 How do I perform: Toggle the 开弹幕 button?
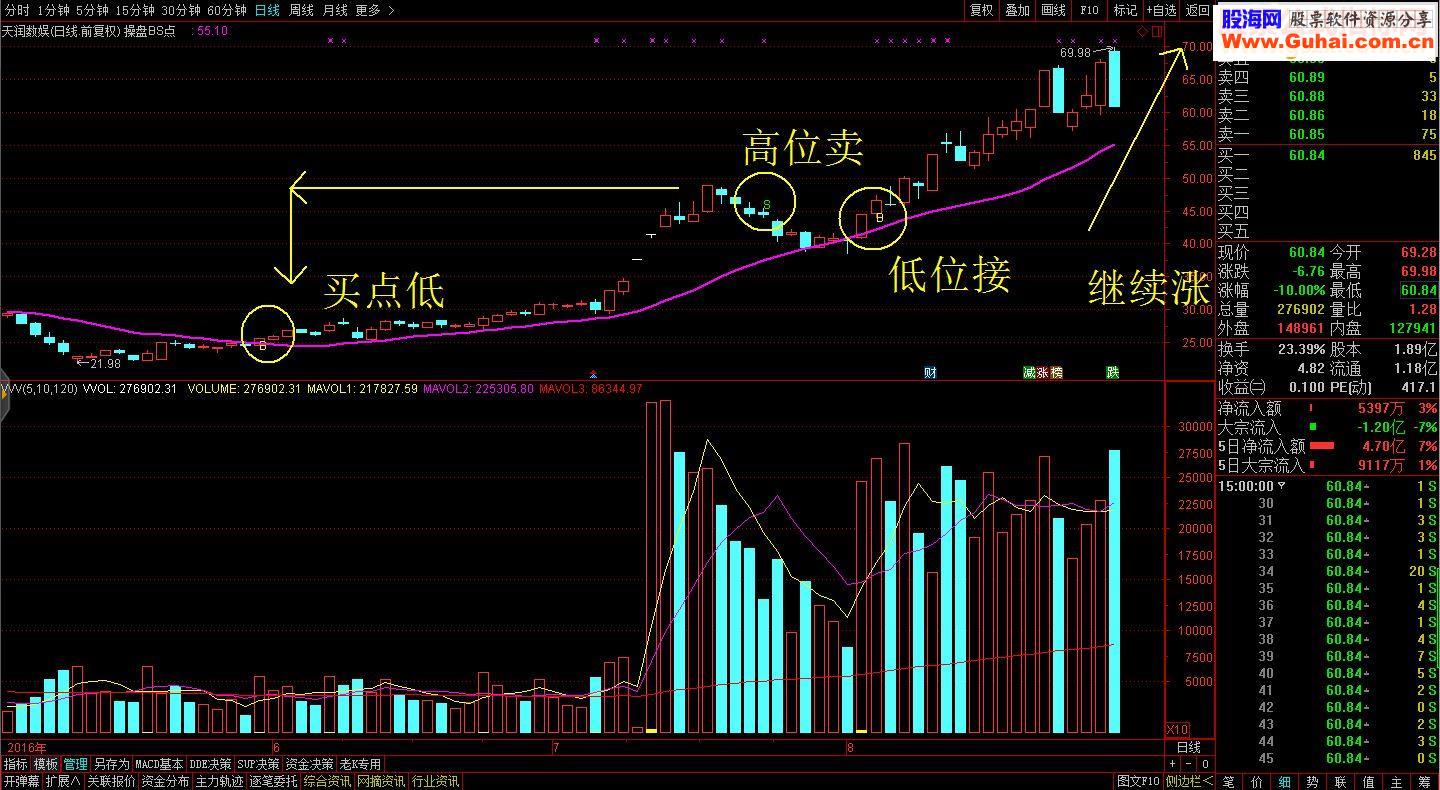pos(21,781)
